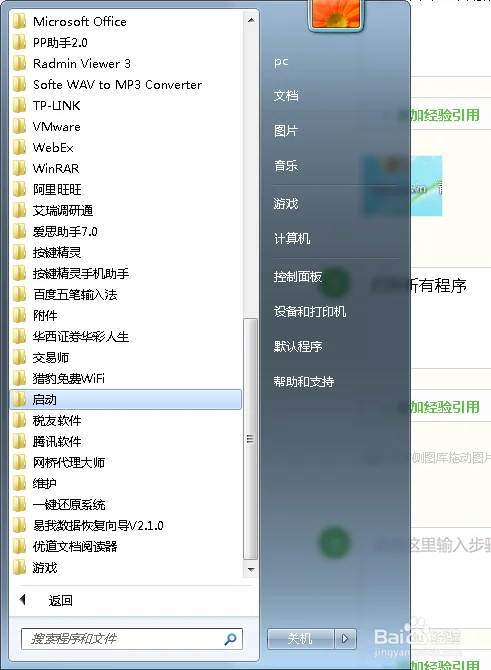Click the 按键精灵手机助手 folder icon
This screenshot has height=670, width=491.
tap(19, 273)
